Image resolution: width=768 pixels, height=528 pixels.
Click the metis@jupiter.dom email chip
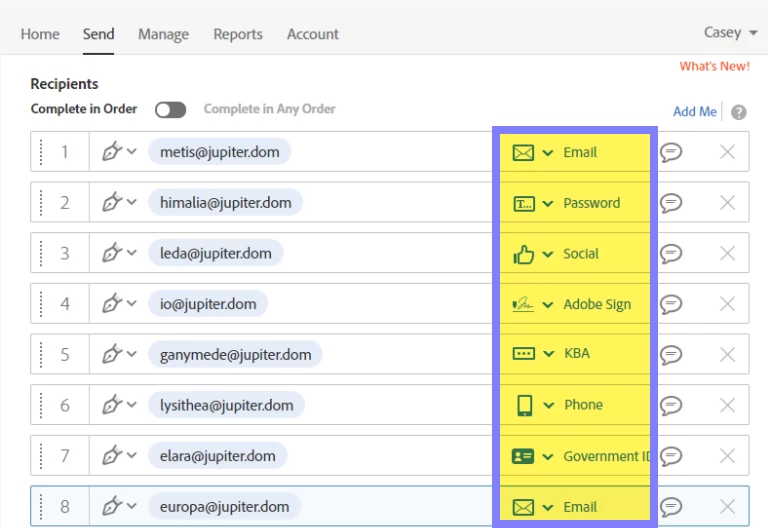click(x=219, y=152)
